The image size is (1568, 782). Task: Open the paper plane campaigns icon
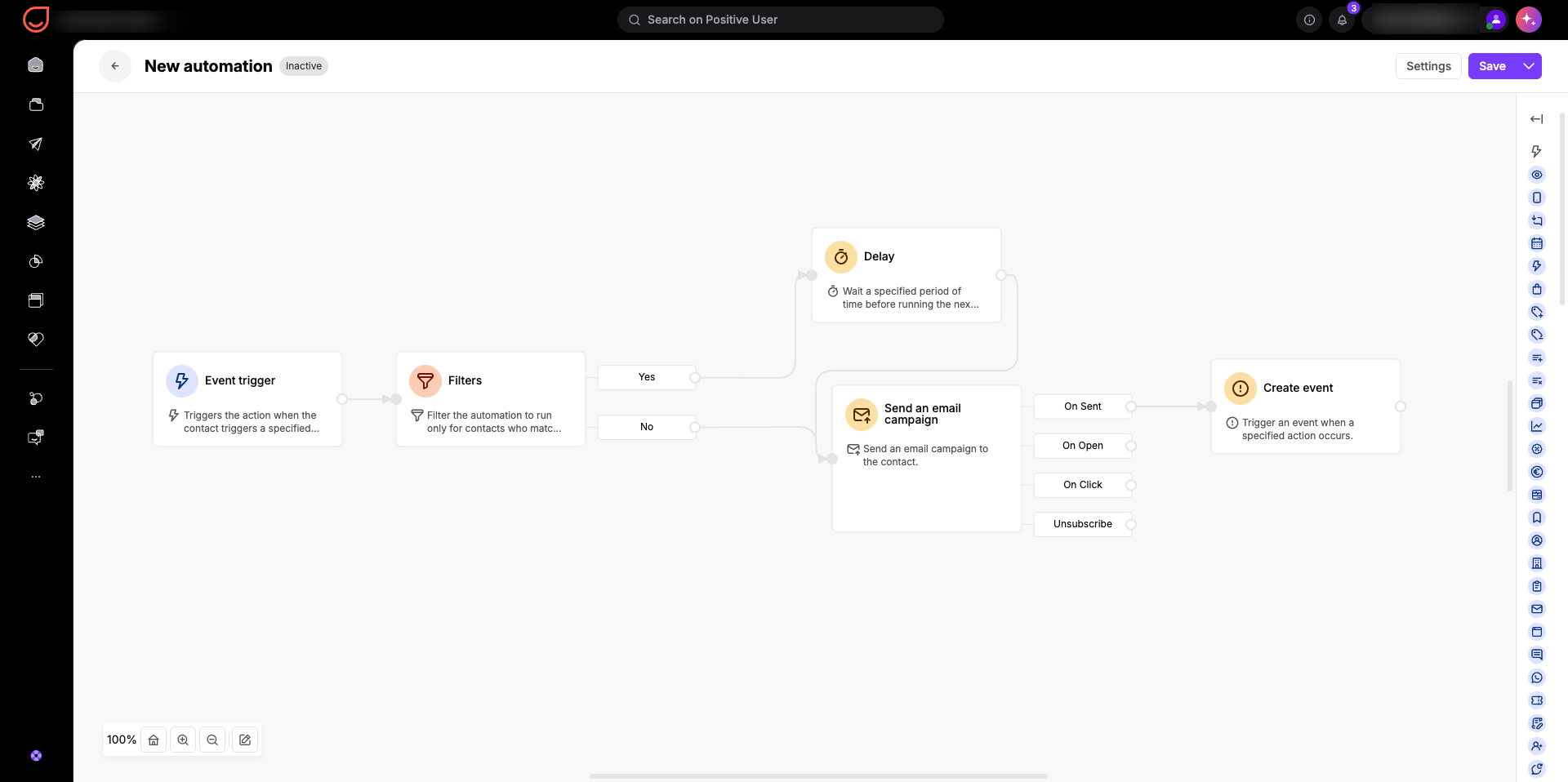click(x=36, y=144)
